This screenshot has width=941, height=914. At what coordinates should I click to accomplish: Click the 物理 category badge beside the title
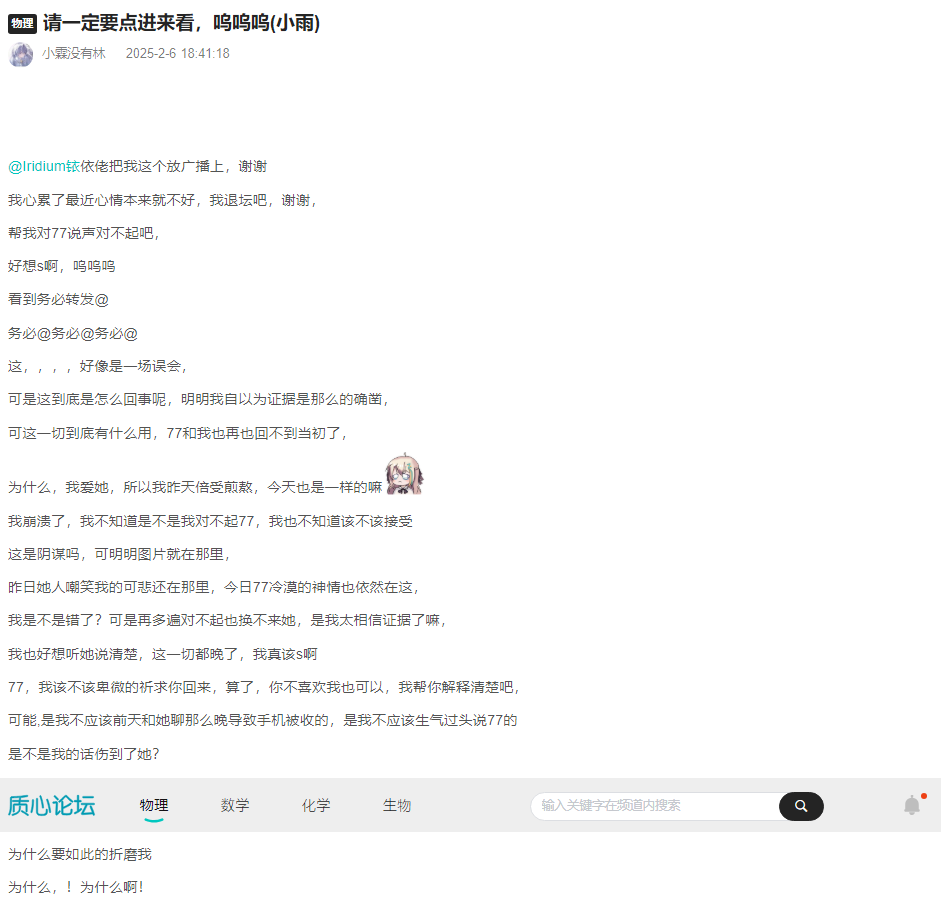(x=22, y=24)
